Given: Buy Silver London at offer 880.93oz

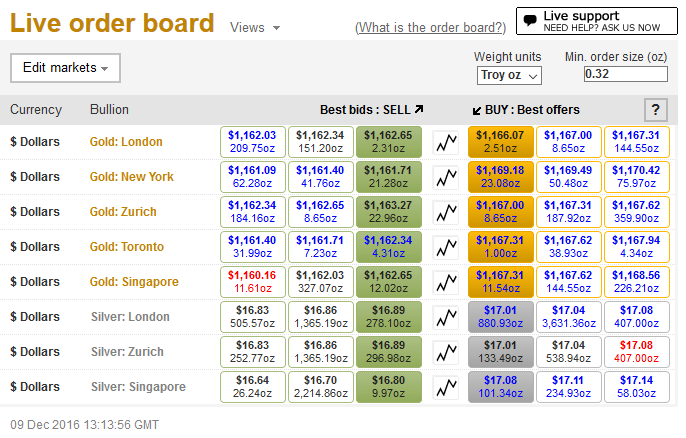Looking at the screenshot, I should tap(500, 317).
